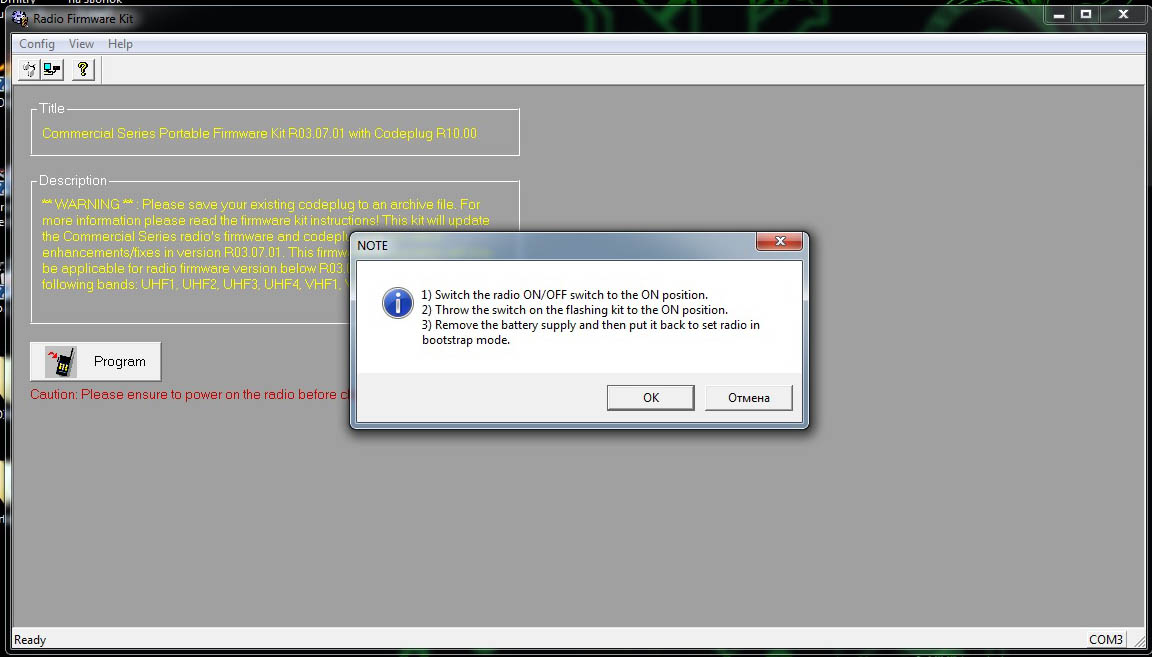Confirm the NOTE dialog with OK
Image resolution: width=1152 pixels, height=657 pixels.
pos(651,398)
